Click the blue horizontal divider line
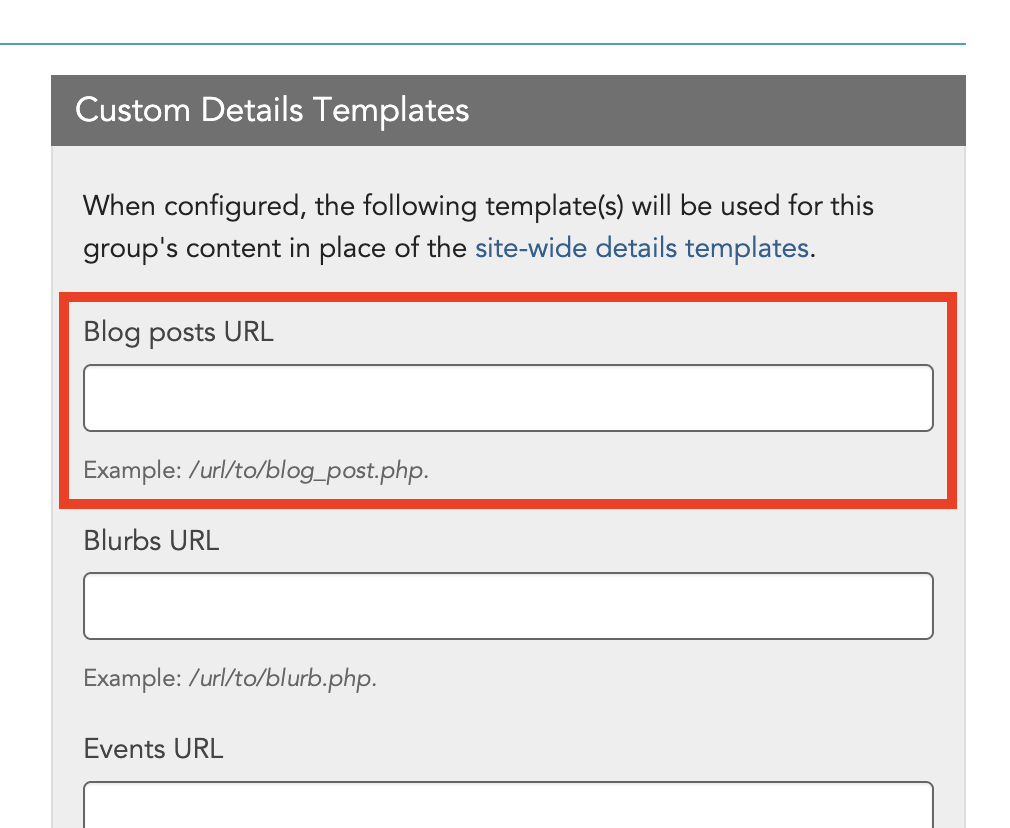Image resolution: width=1010 pixels, height=828 pixels. [x=482, y=44]
